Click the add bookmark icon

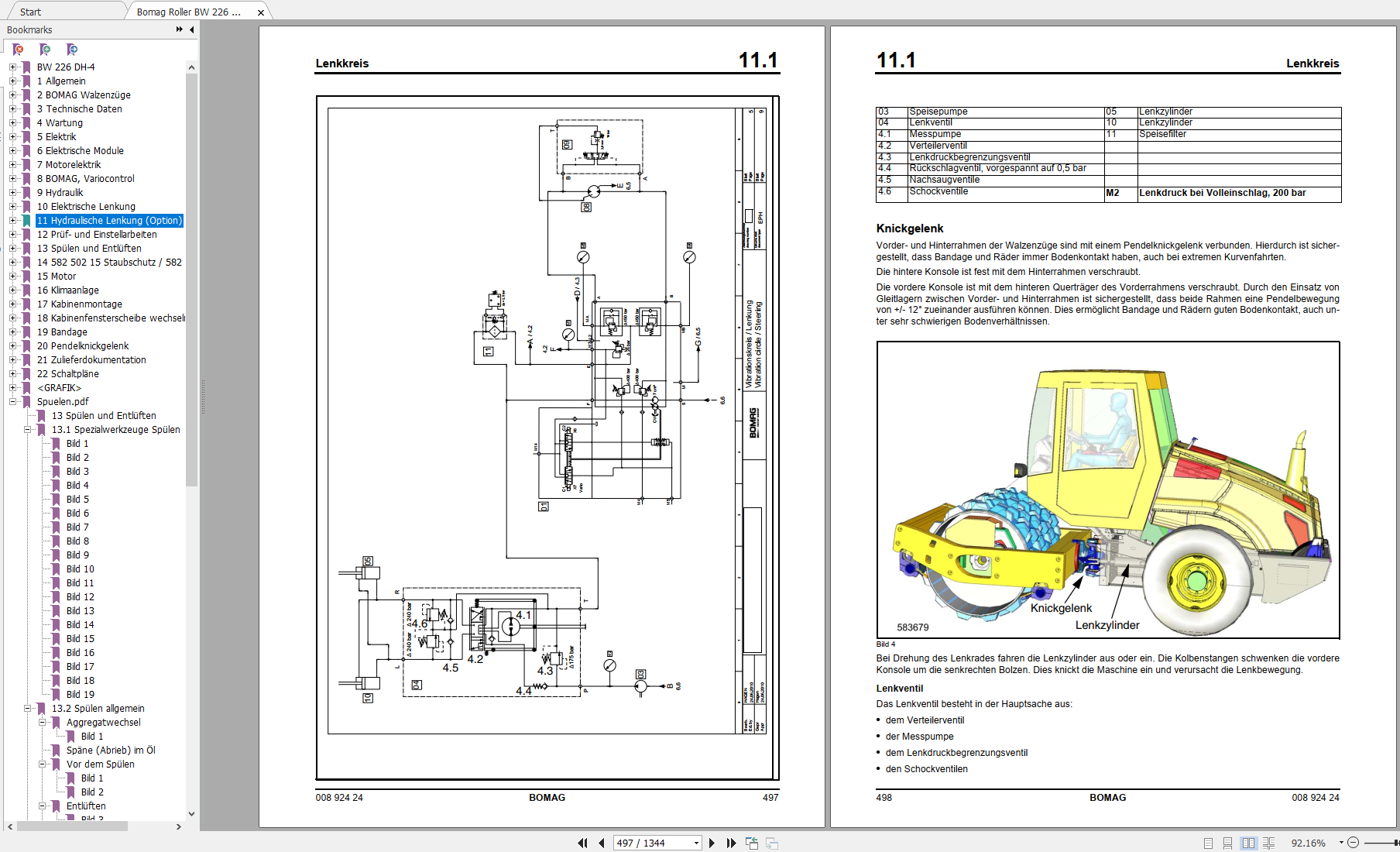click(x=45, y=50)
